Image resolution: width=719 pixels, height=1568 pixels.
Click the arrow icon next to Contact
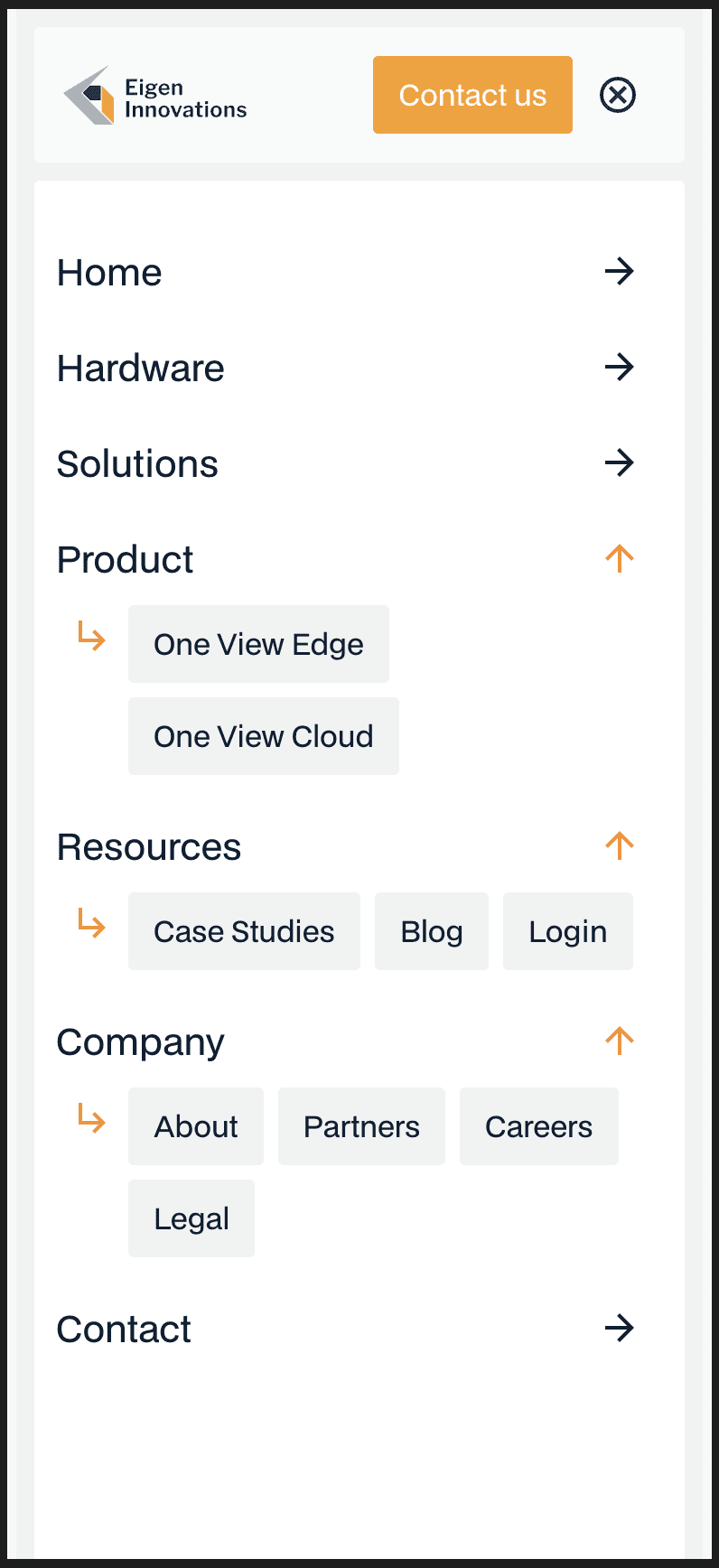coord(619,1328)
